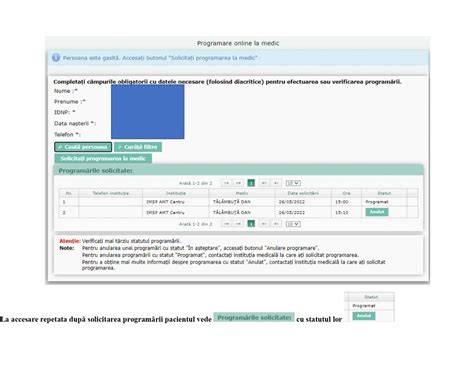
Task: Open rows-per-page dropdown above the table
Action: point(293,183)
